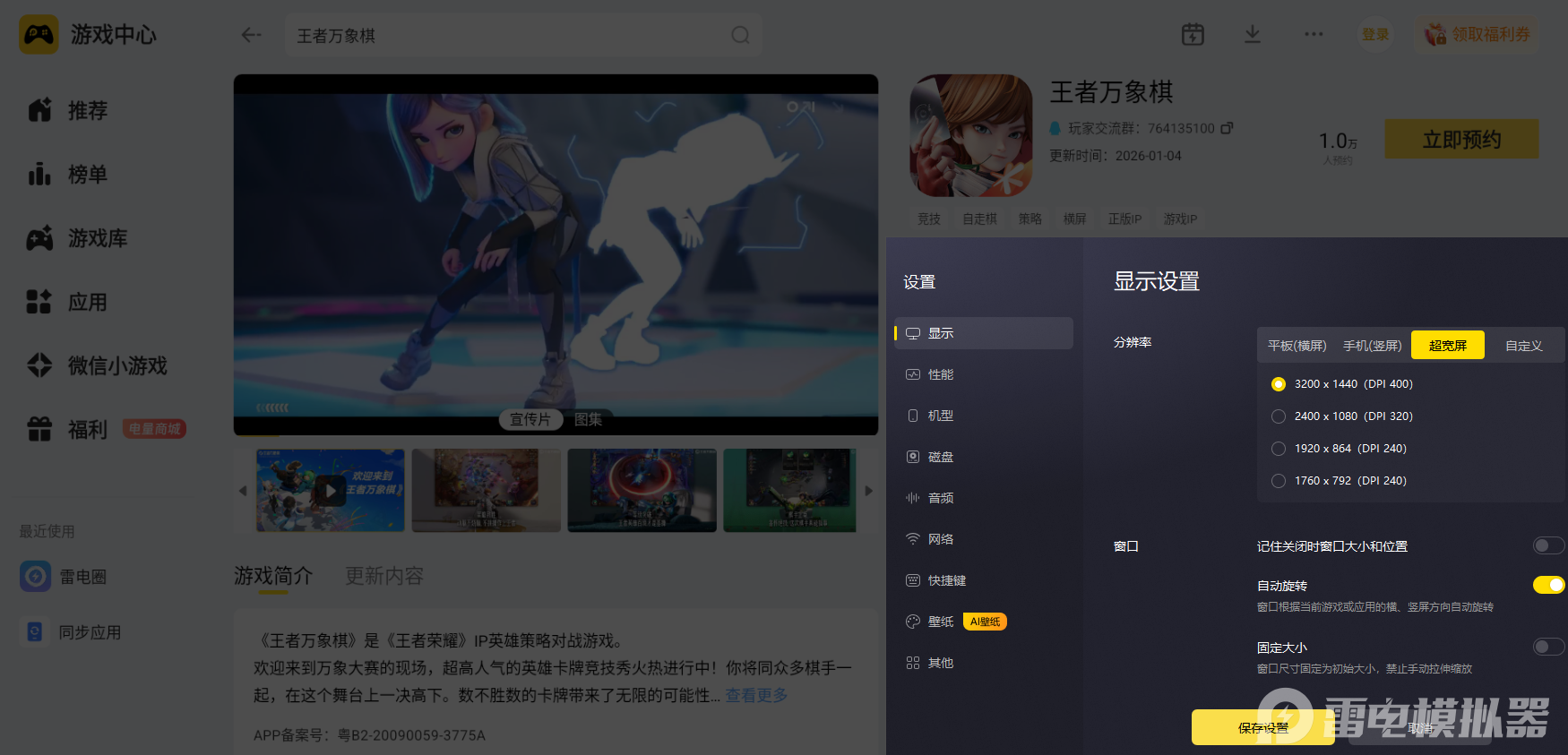The image size is (1568, 755).
Task: Click the AI壁纸 badge
Action: [985, 622]
